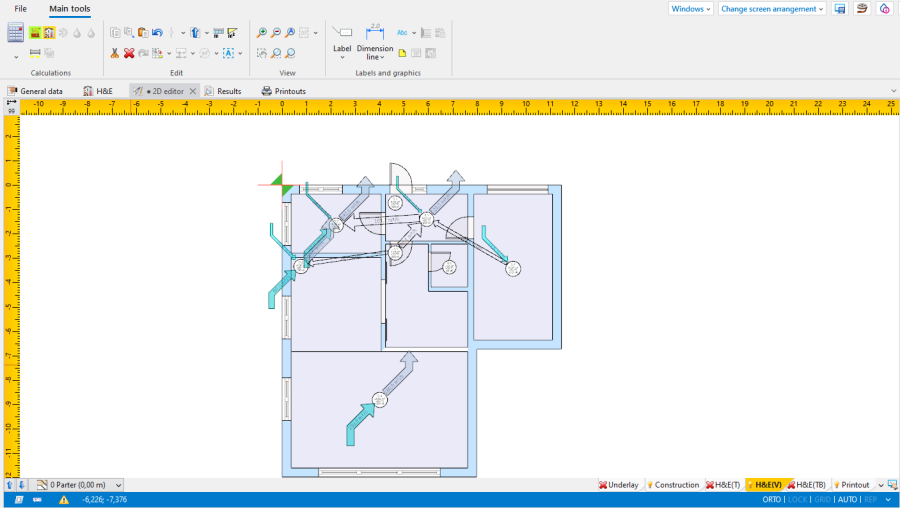Select the Construction layer button
This screenshot has width=900, height=508.
(x=673, y=485)
